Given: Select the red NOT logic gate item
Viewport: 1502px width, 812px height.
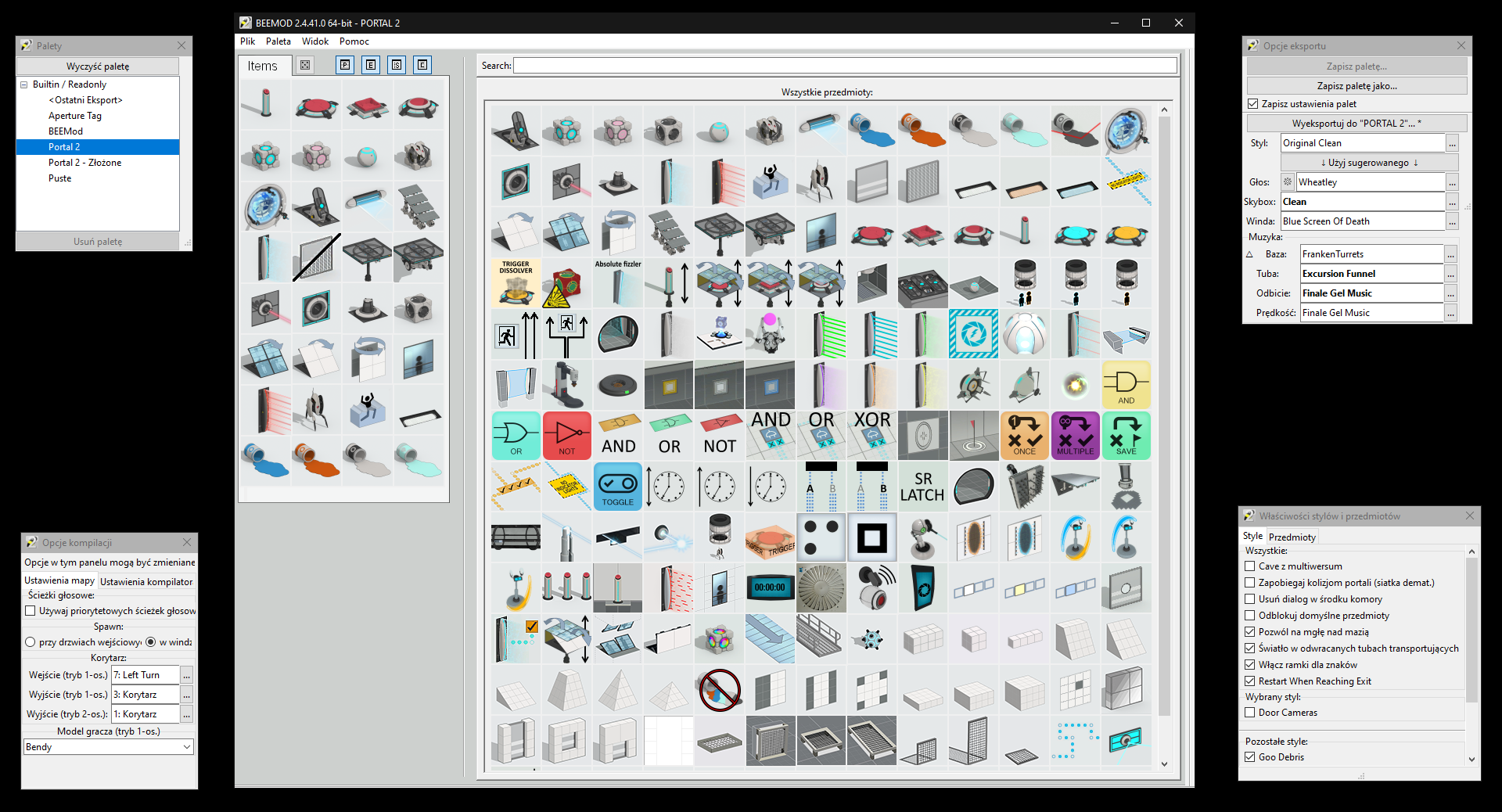Looking at the screenshot, I should (566, 436).
